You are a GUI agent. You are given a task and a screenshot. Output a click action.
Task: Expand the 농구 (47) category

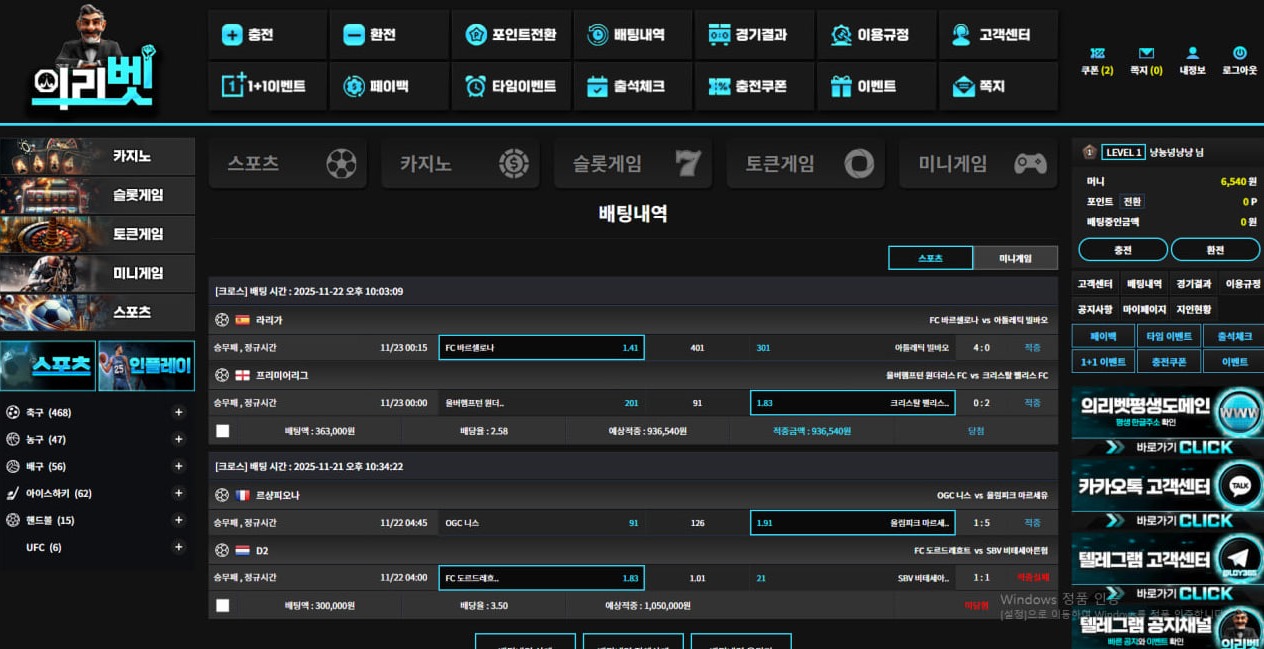pyautogui.click(x=179, y=439)
